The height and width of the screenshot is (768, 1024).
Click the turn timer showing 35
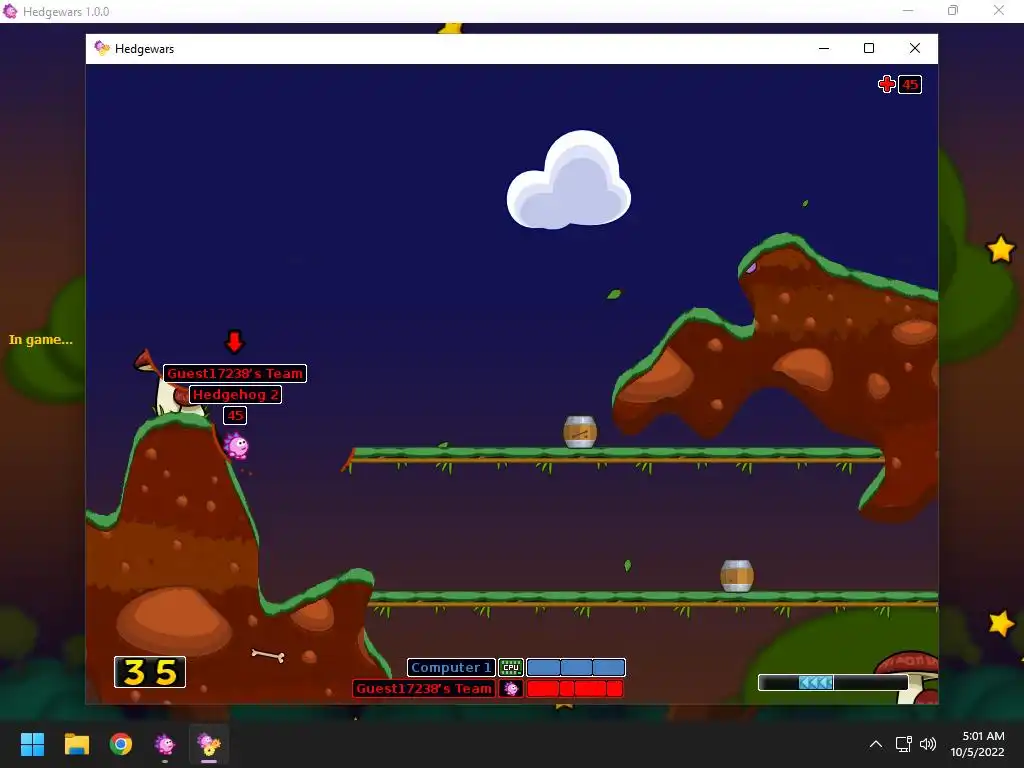point(150,672)
